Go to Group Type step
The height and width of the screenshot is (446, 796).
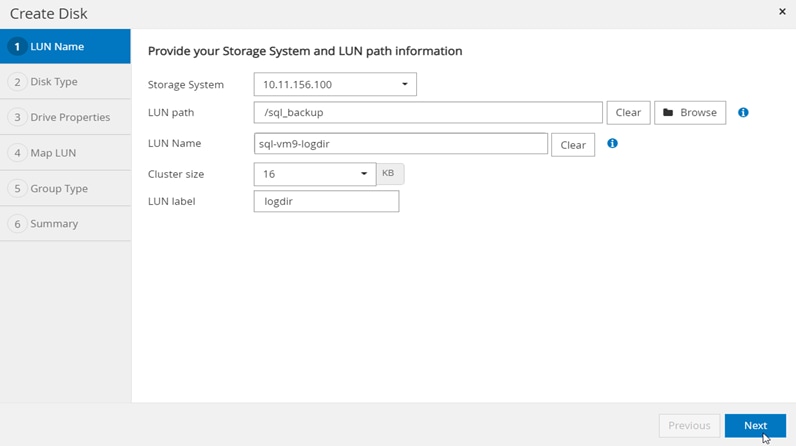tap(65, 188)
